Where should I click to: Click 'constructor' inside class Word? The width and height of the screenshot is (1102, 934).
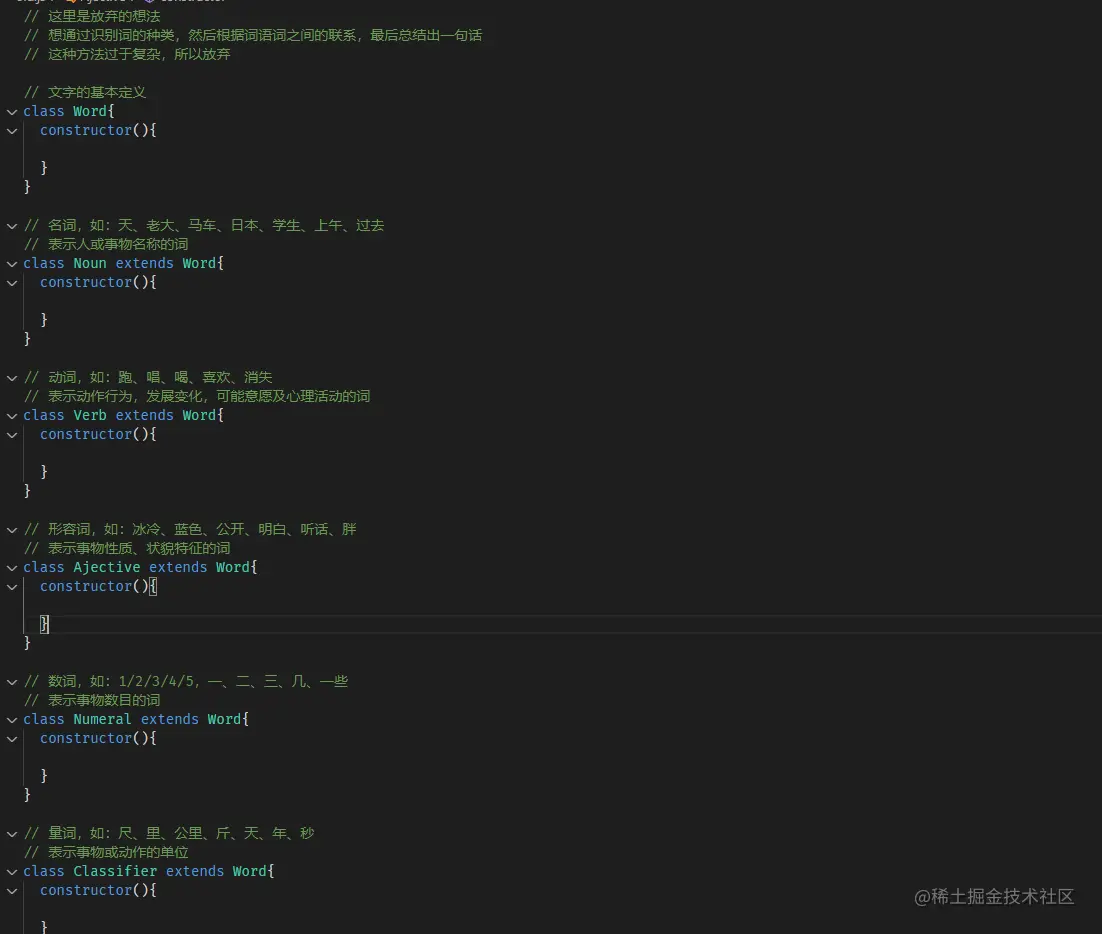point(86,130)
